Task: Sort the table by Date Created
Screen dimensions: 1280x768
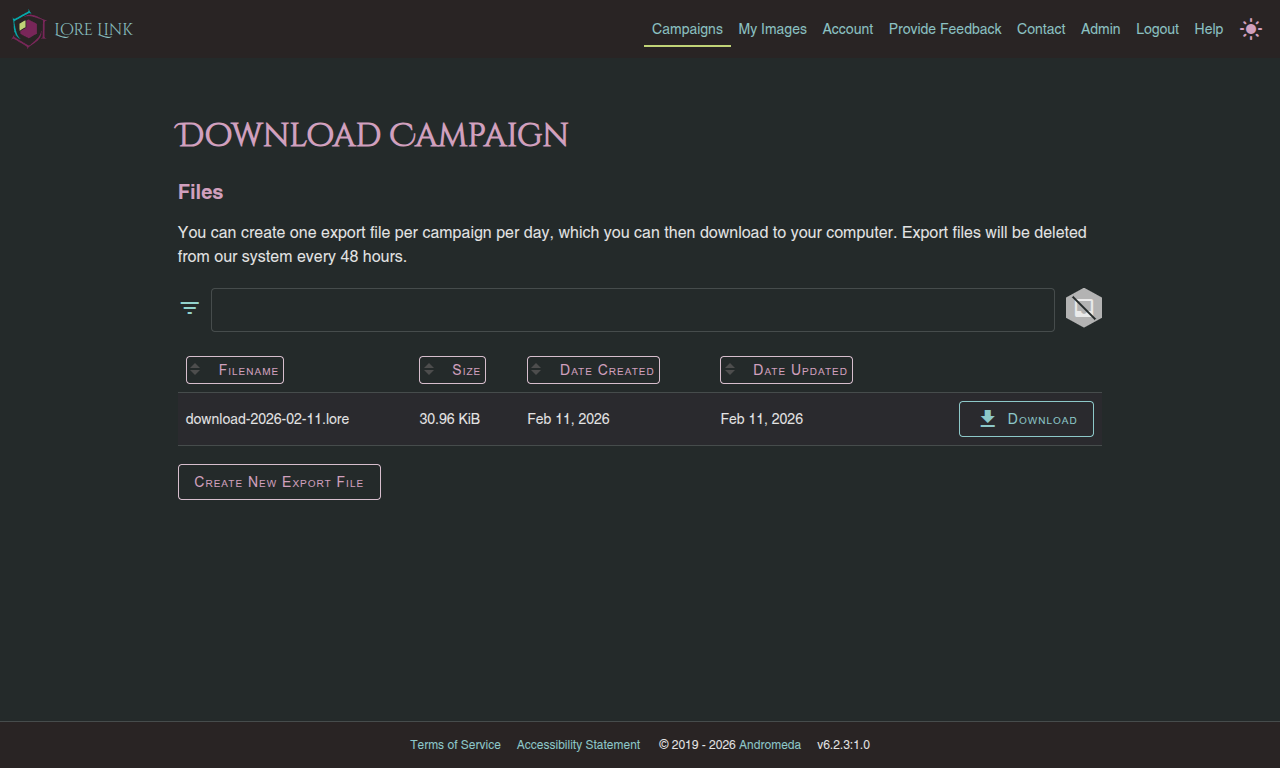Action: click(x=593, y=370)
